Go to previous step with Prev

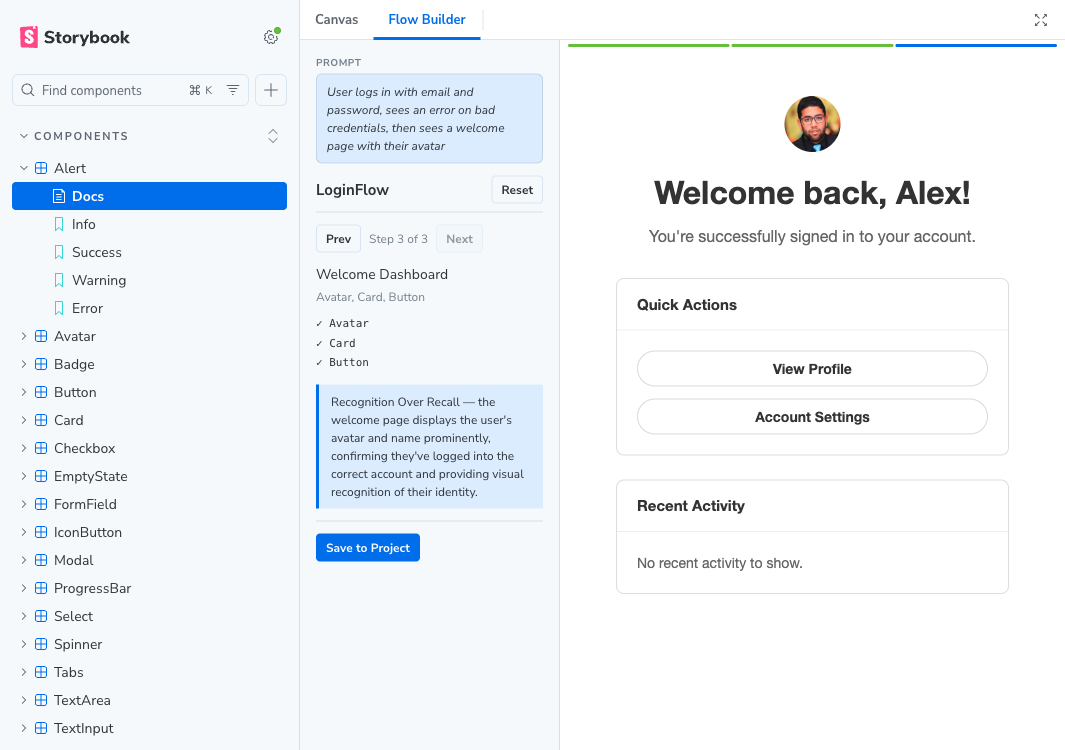(338, 238)
